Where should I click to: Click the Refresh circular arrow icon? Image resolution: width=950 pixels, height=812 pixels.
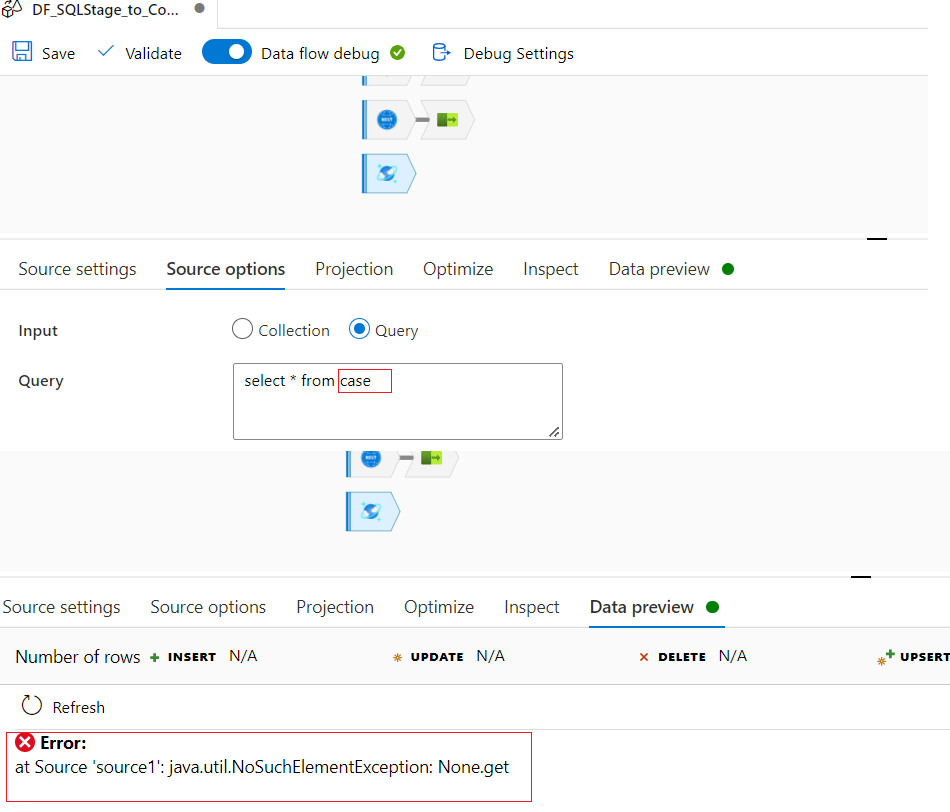(x=32, y=706)
